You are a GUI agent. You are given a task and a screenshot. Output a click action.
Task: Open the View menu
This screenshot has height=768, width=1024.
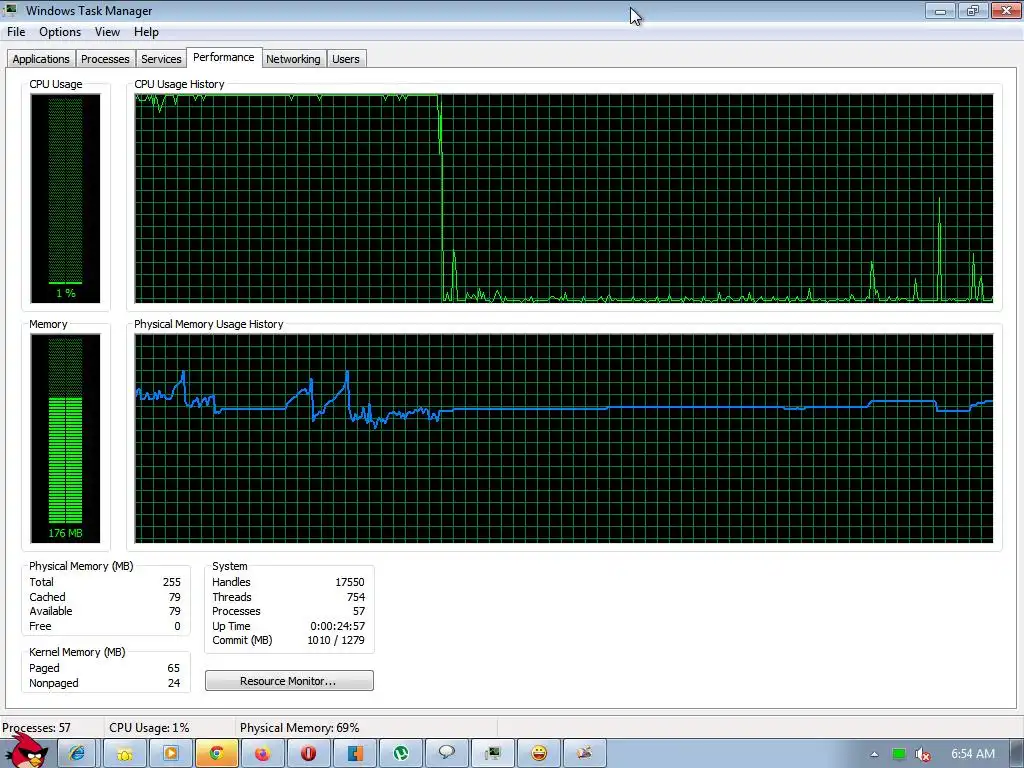(107, 32)
